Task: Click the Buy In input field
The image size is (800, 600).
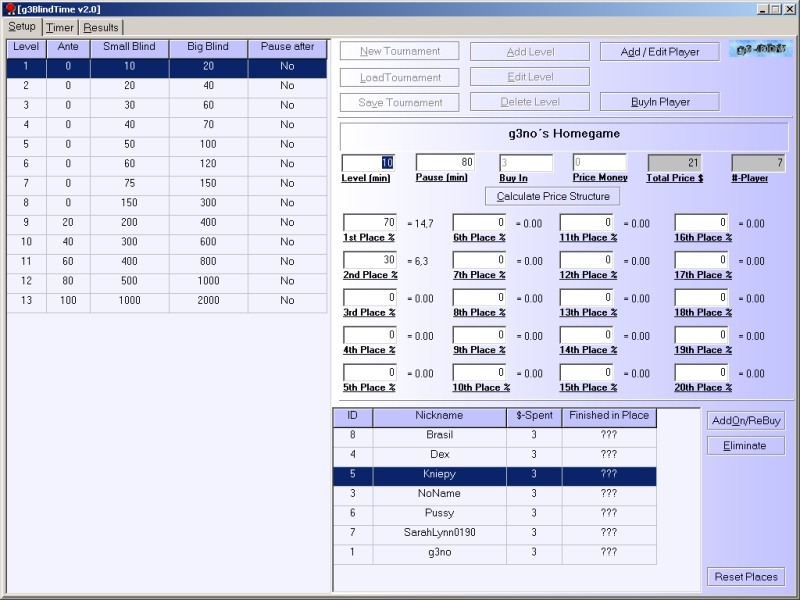Action: pos(526,163)
